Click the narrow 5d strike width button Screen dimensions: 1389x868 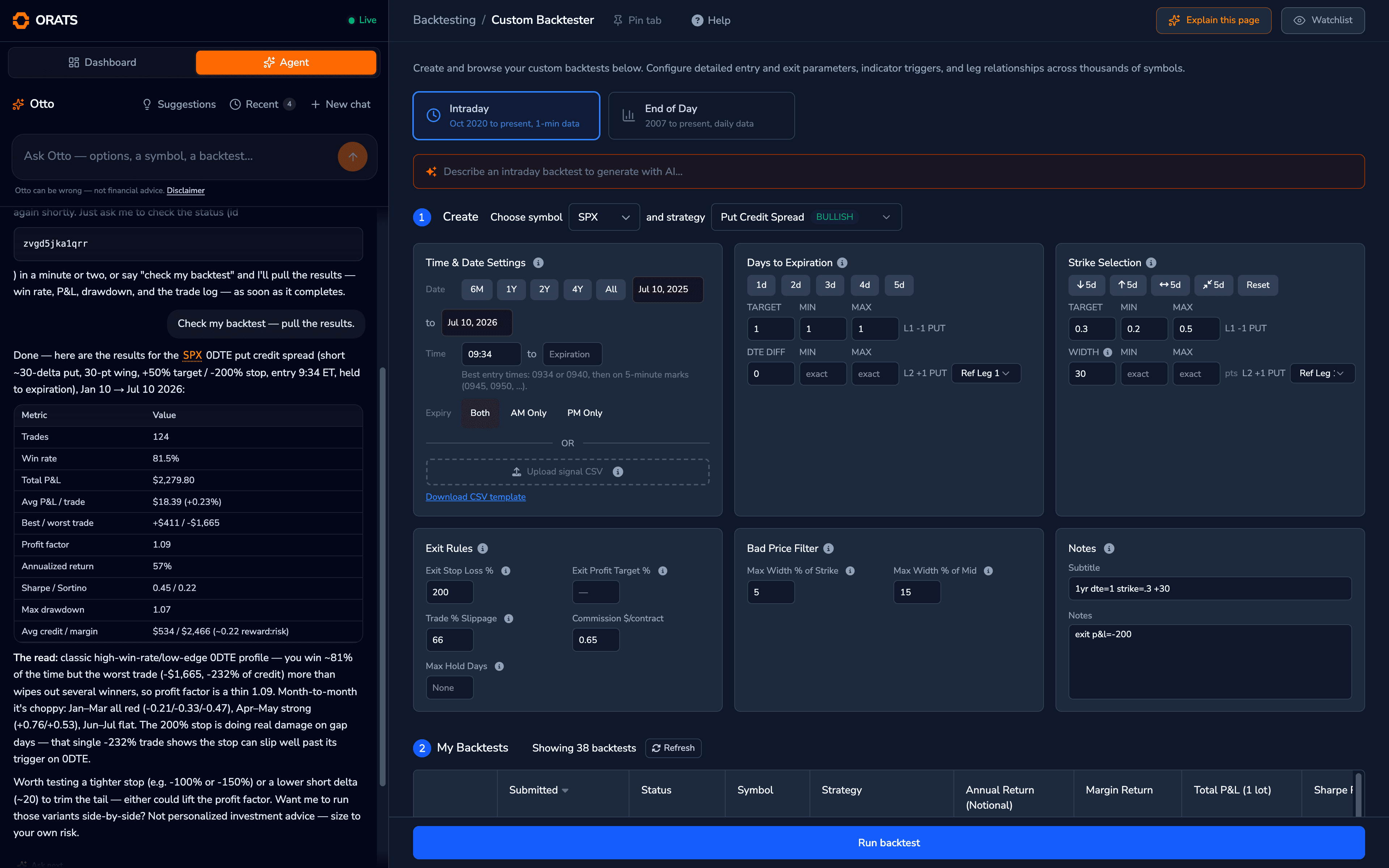click(x=1213, y=285)
